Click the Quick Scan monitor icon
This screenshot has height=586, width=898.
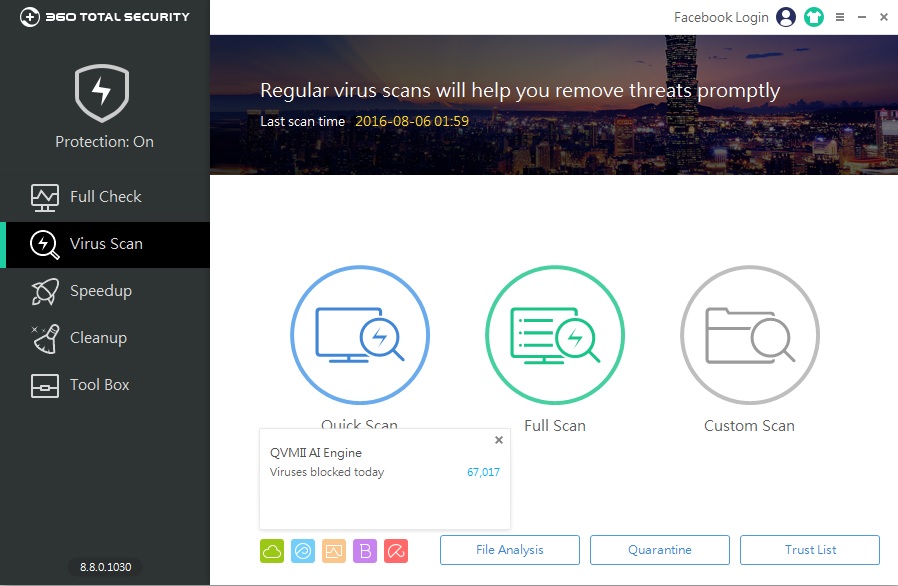click(359, 334)
